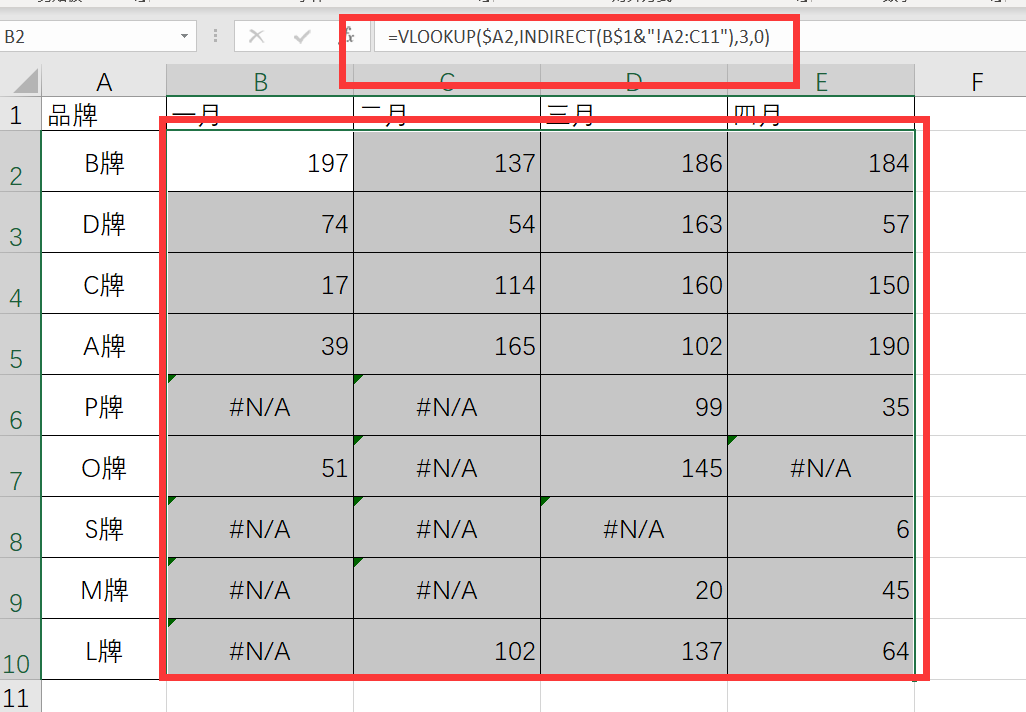This screenshot has height=712, width=1026.
Task: Click cell with value 35
Action: tap(821, 405)
